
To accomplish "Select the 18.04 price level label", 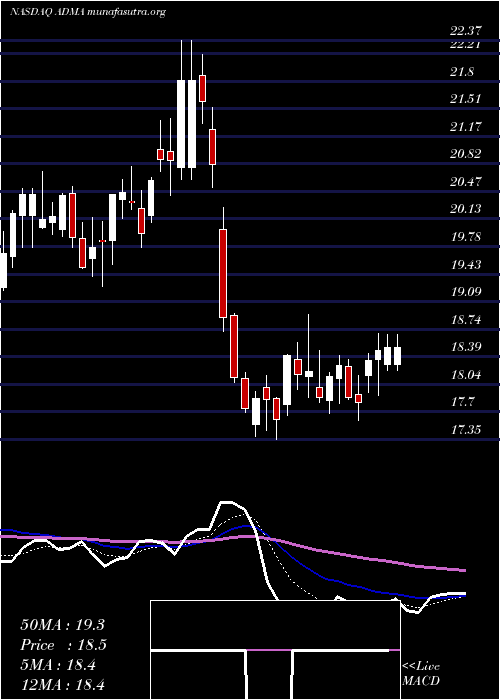I will [466, 375].
